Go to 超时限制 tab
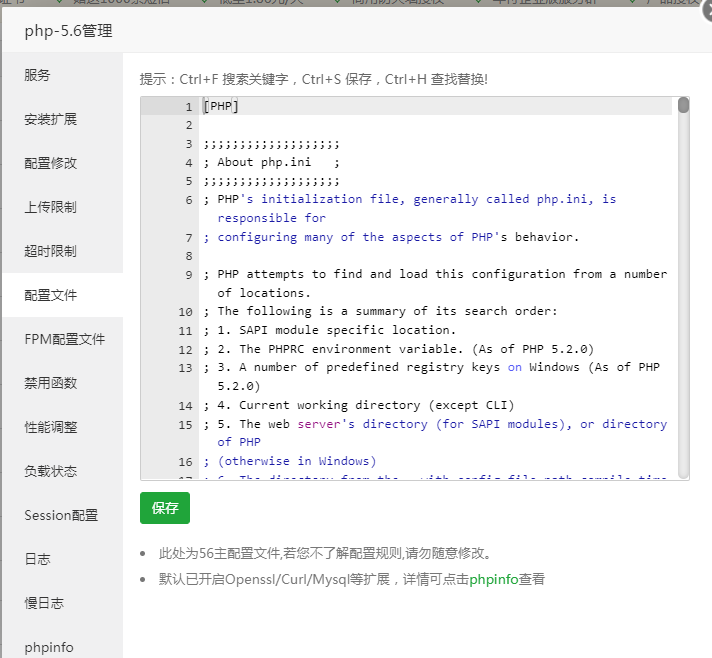 [51, 251]
